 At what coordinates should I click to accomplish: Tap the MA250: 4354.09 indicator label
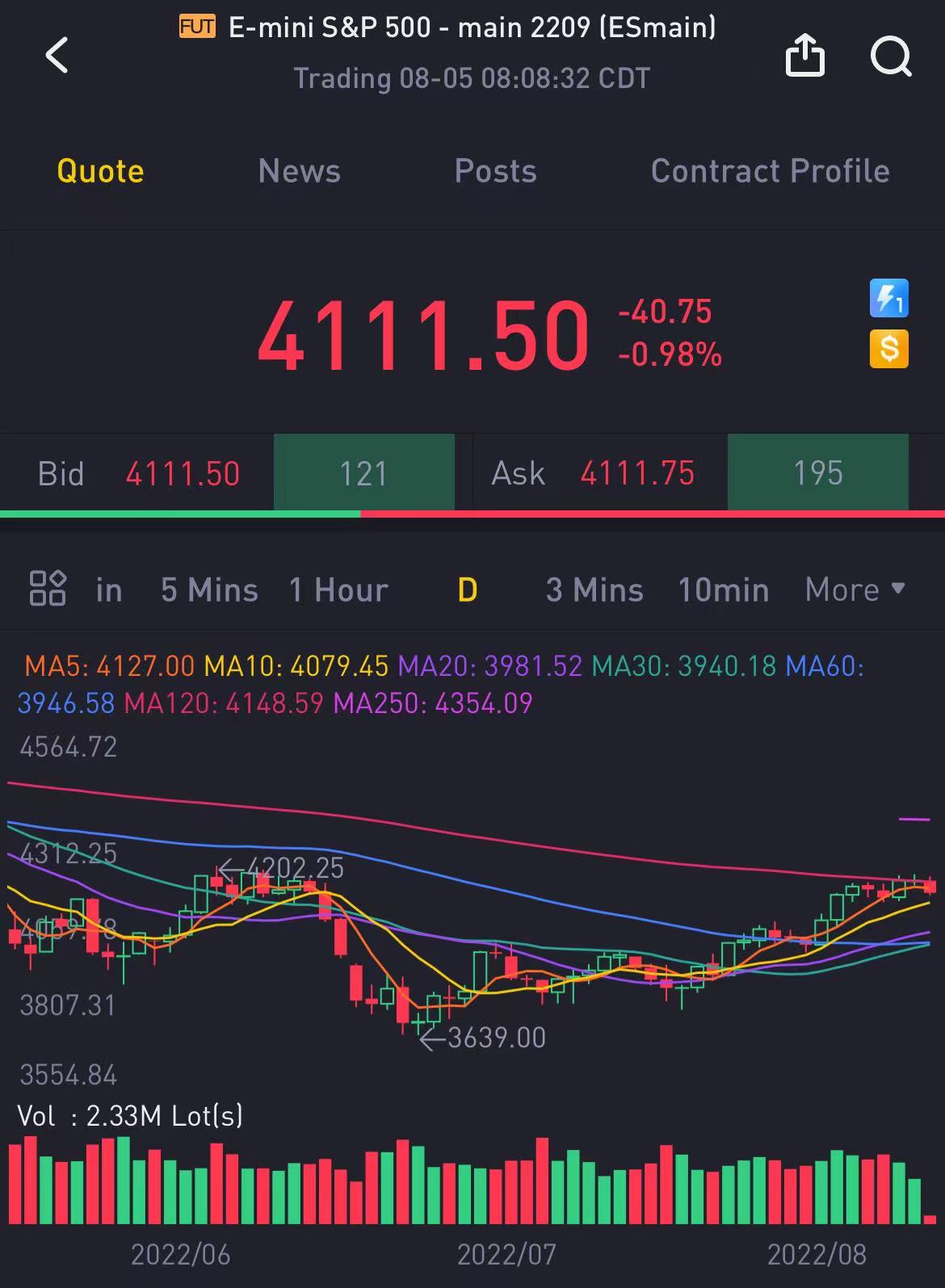(433, 703)
